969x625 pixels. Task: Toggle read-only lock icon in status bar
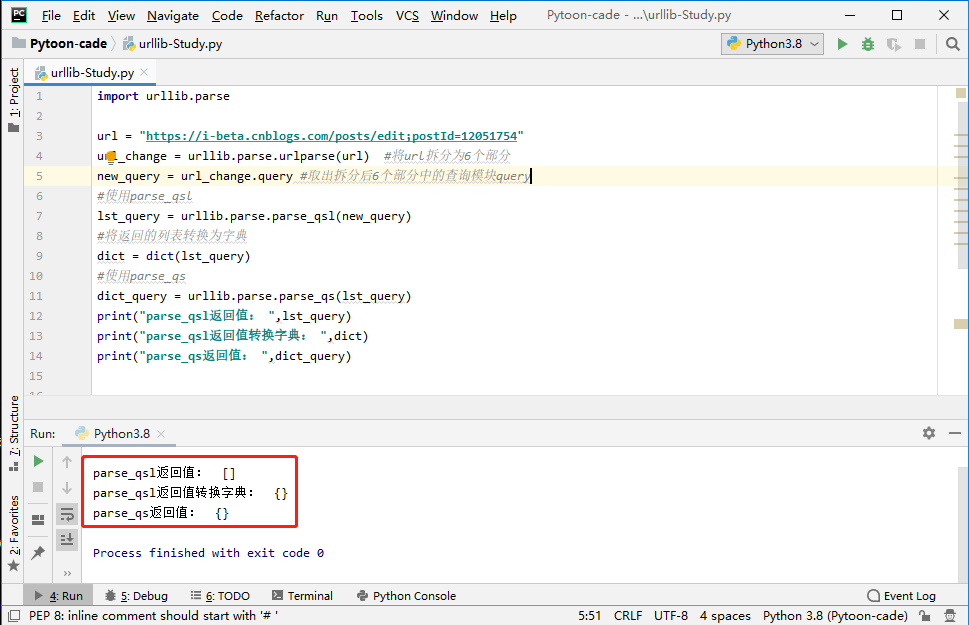coord(925,616)
